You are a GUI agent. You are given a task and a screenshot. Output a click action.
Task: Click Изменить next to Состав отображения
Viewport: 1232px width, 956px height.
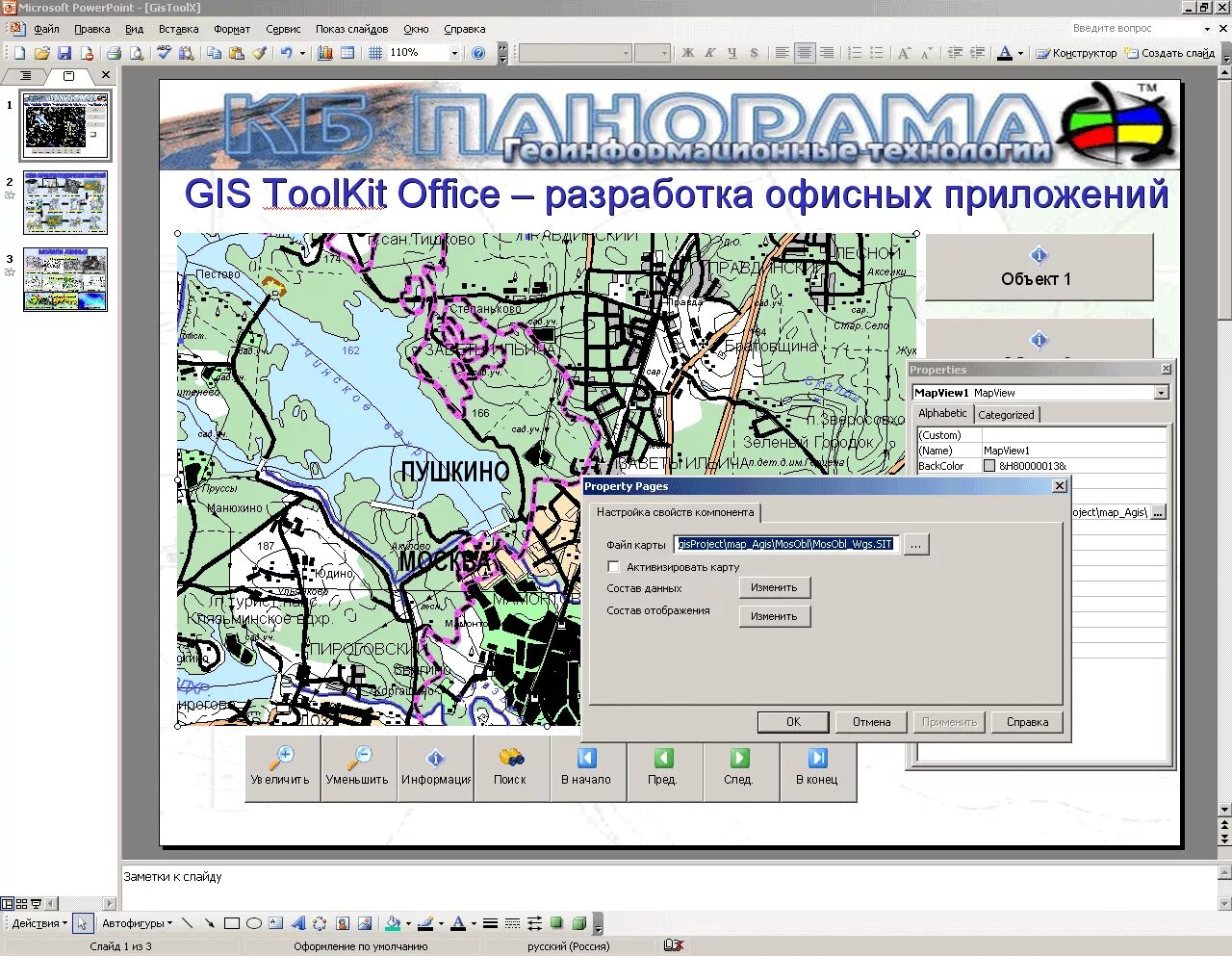pos(775,616)
